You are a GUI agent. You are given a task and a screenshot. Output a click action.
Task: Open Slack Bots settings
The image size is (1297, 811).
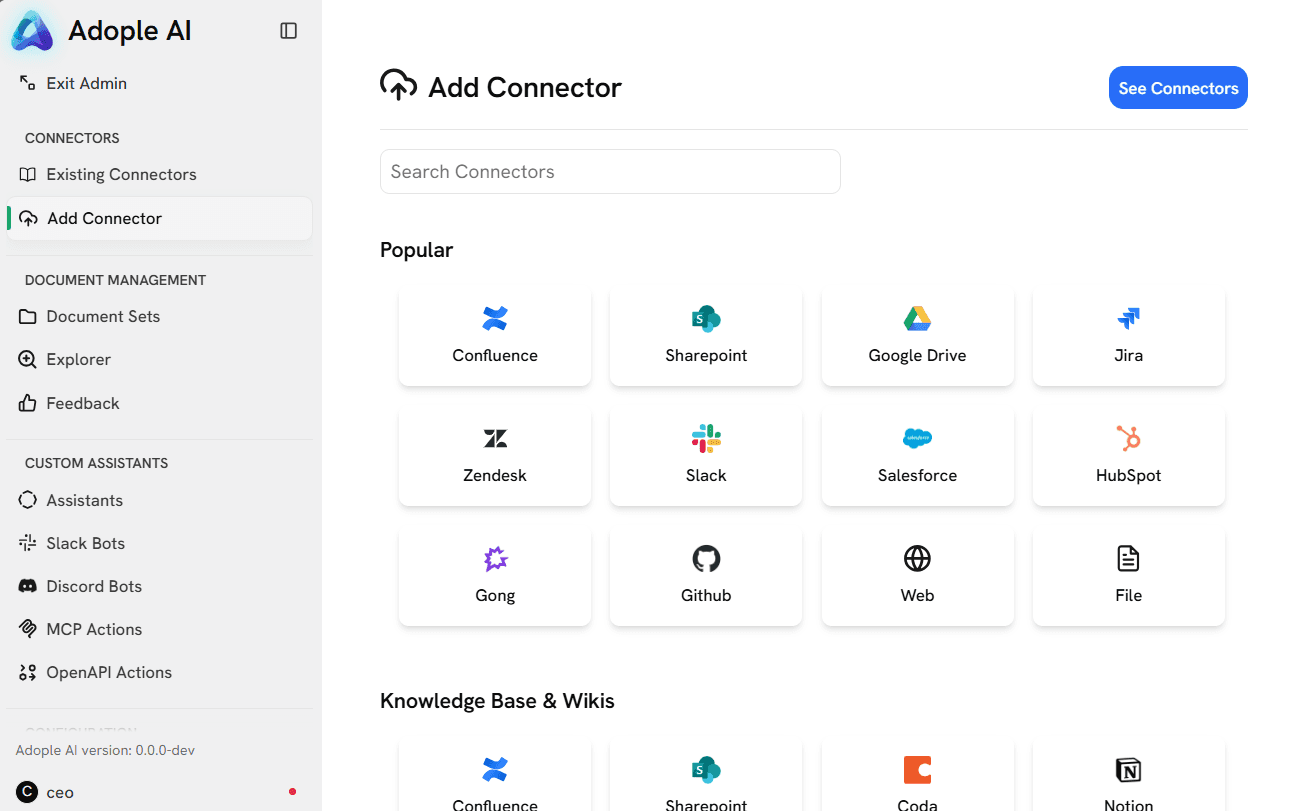[x=159, y=543]
